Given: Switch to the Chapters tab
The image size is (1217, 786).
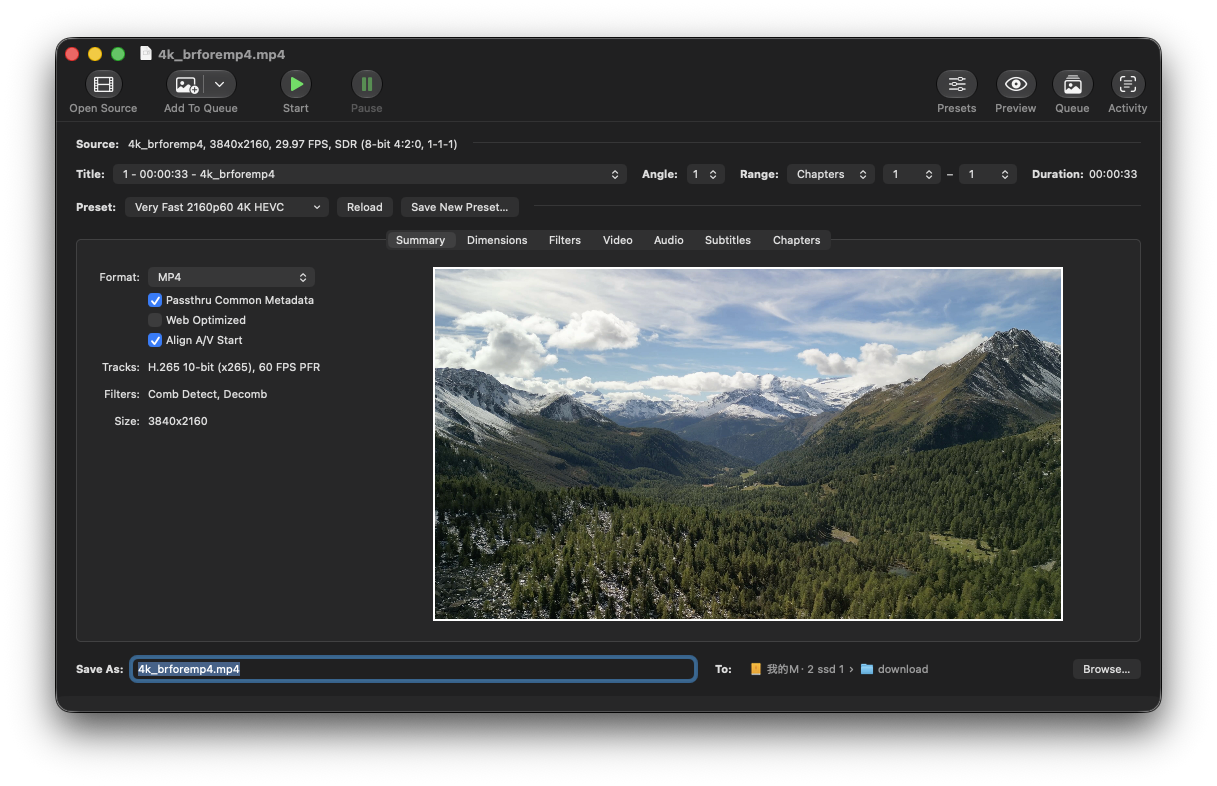Looking at the screenshot, I should (x=796, y=240).
